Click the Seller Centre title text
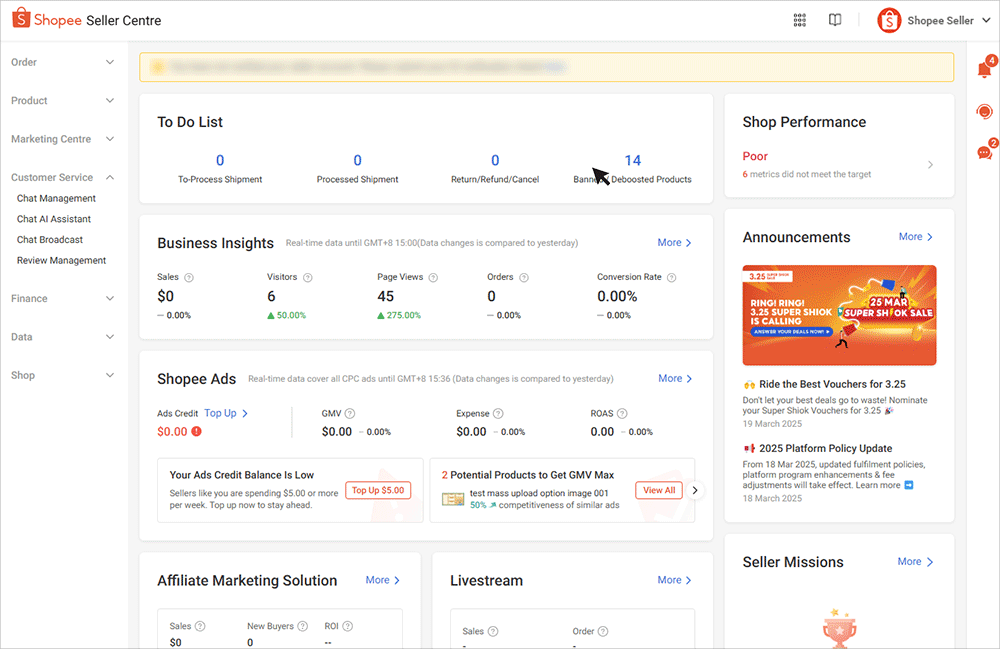The height and width of the screenshot is (649, 1000). point(124,20)
